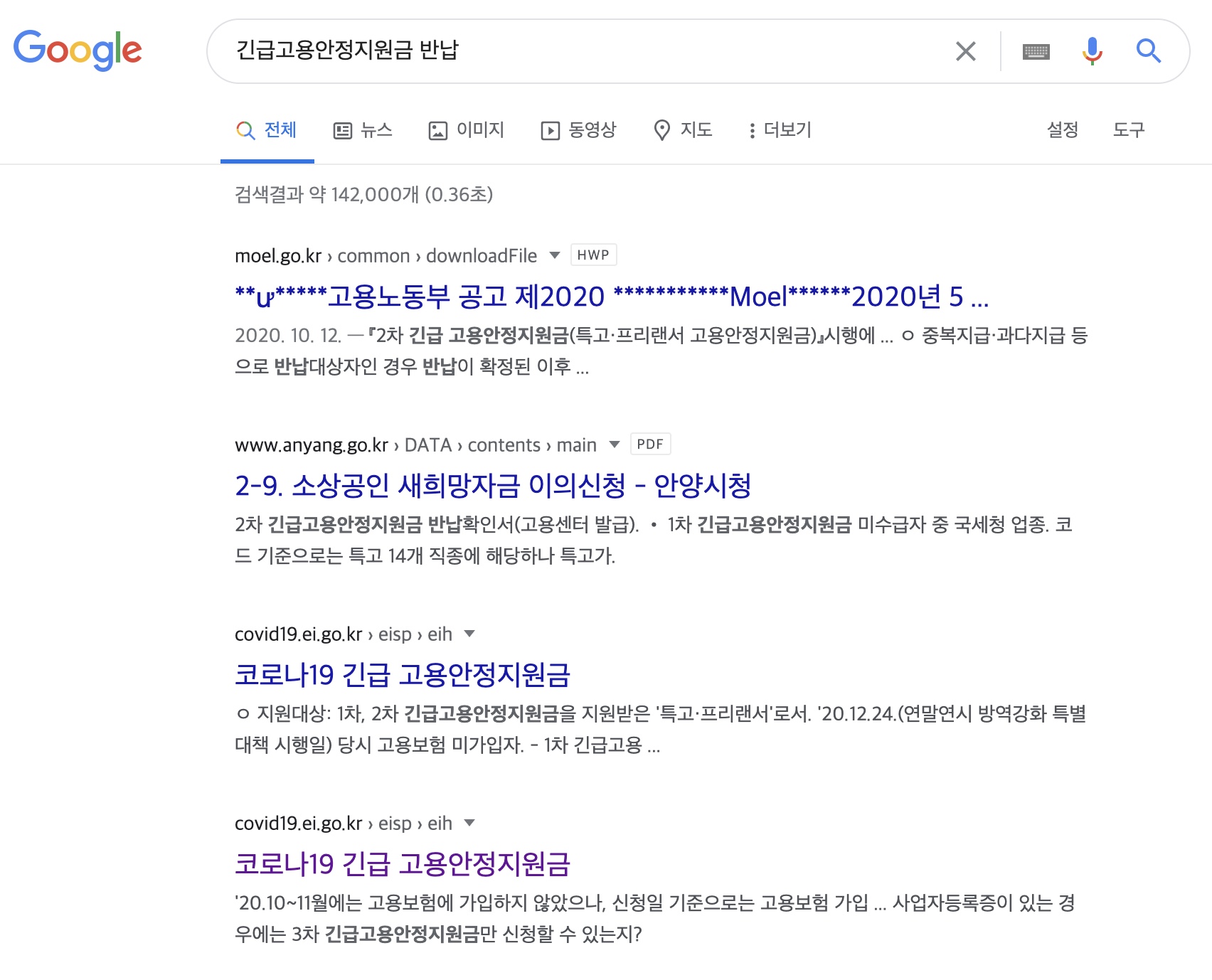Click the www.anyang.go.kr › DATA URL breadcrumb
Screen dimensions: 1212x980
pyautogui.click(x=415, y=445)
